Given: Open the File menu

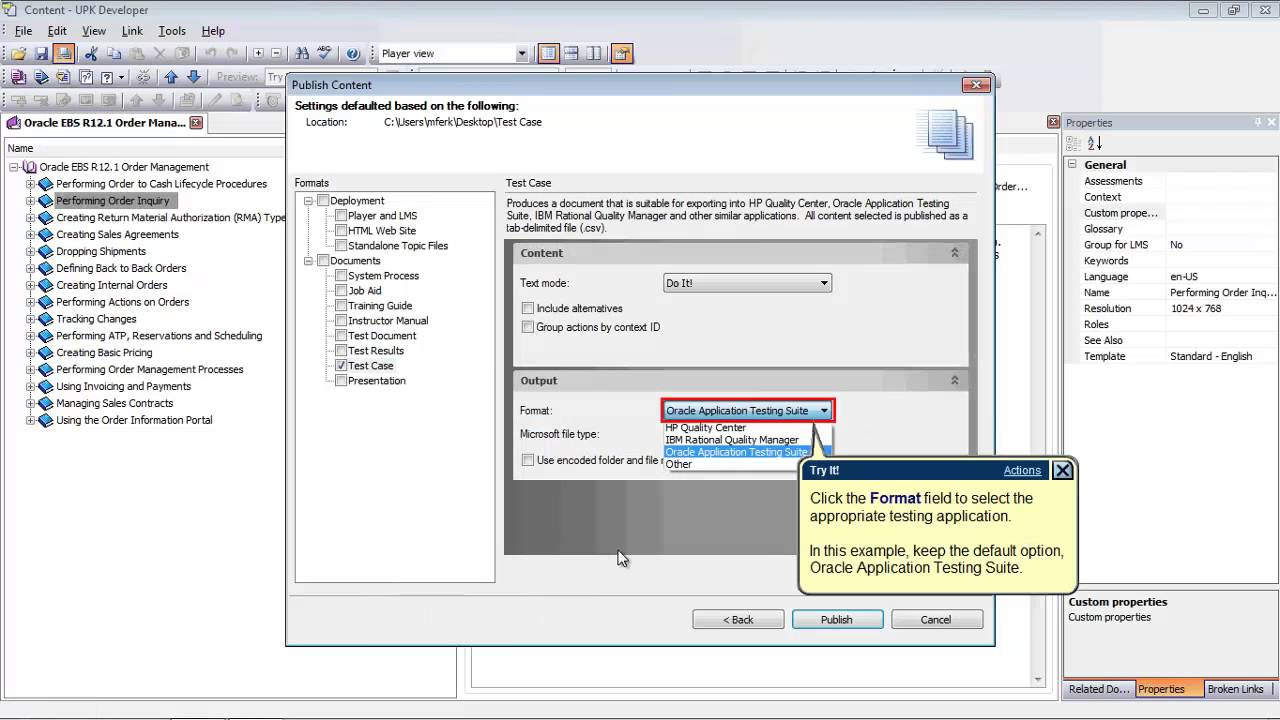Looking at the screenshot, I should [x=23, y=31].
